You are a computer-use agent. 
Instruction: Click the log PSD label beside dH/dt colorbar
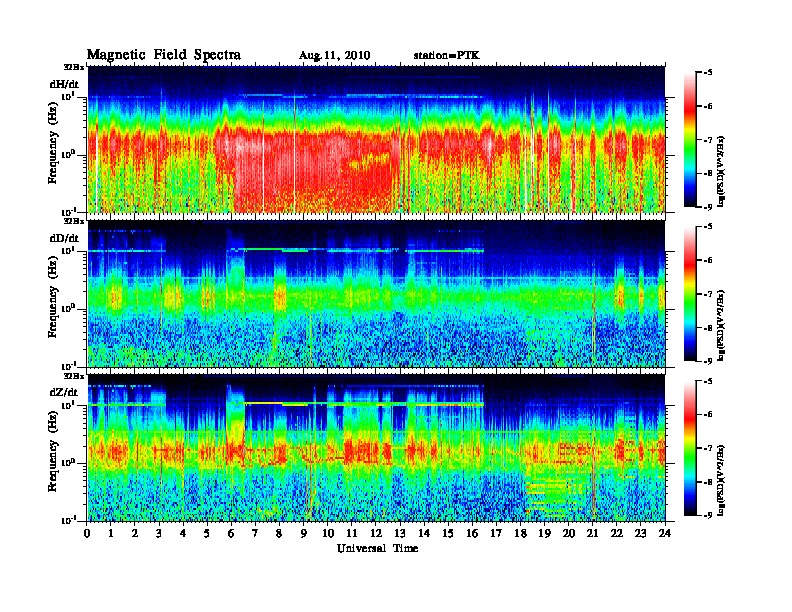[x=721, y=172]
